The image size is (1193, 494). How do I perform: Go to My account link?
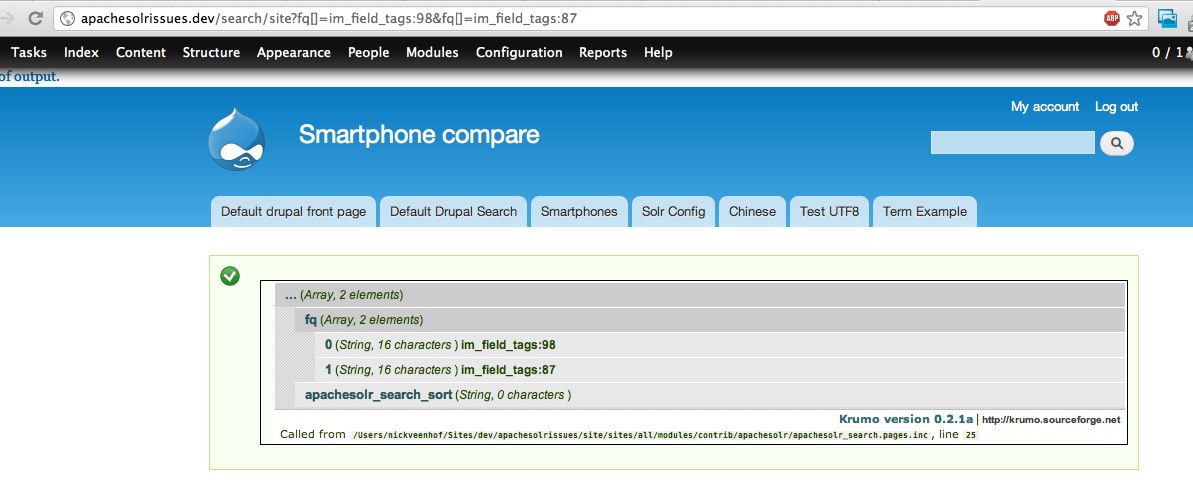coord(1045,107)
